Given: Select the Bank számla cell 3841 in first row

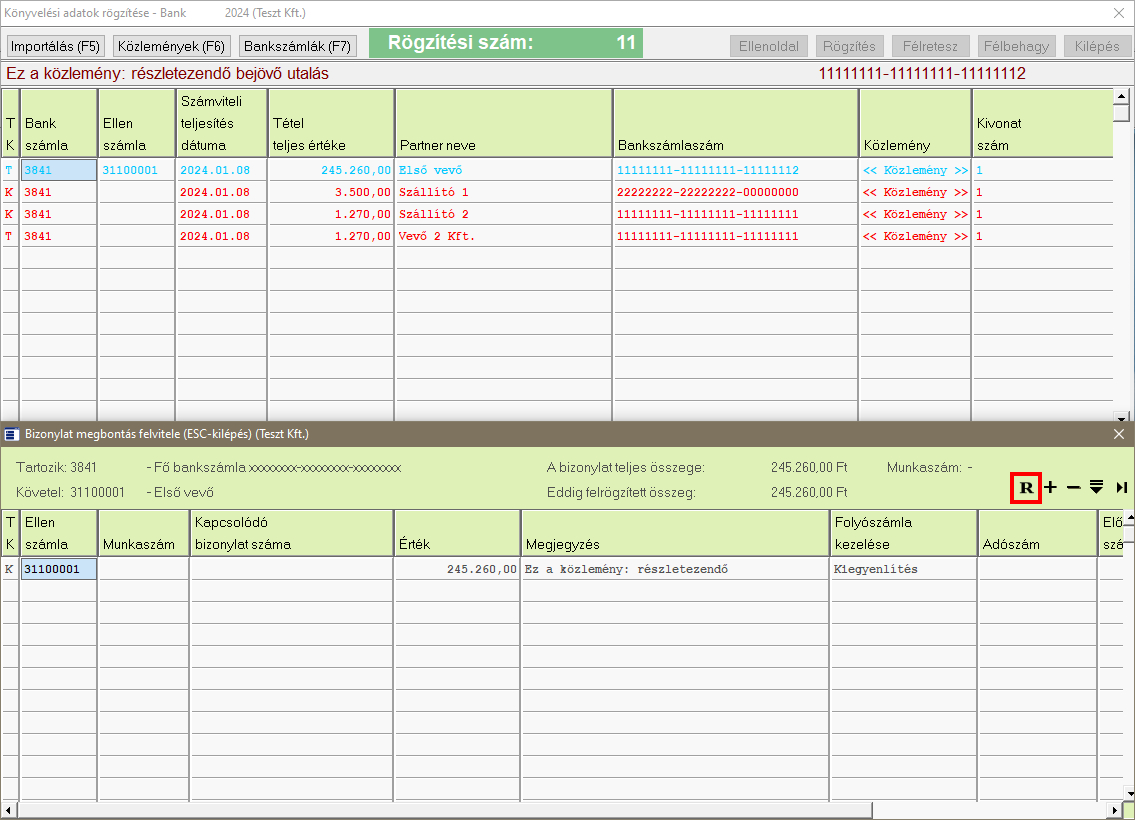Looking at the screenshot, I should tap(59, 170).
